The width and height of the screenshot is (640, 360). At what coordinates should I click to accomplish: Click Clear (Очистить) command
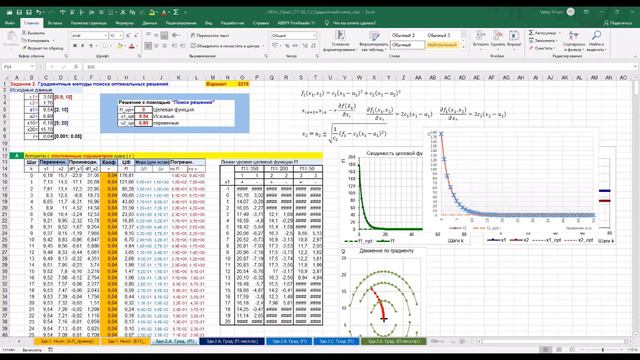541,48
